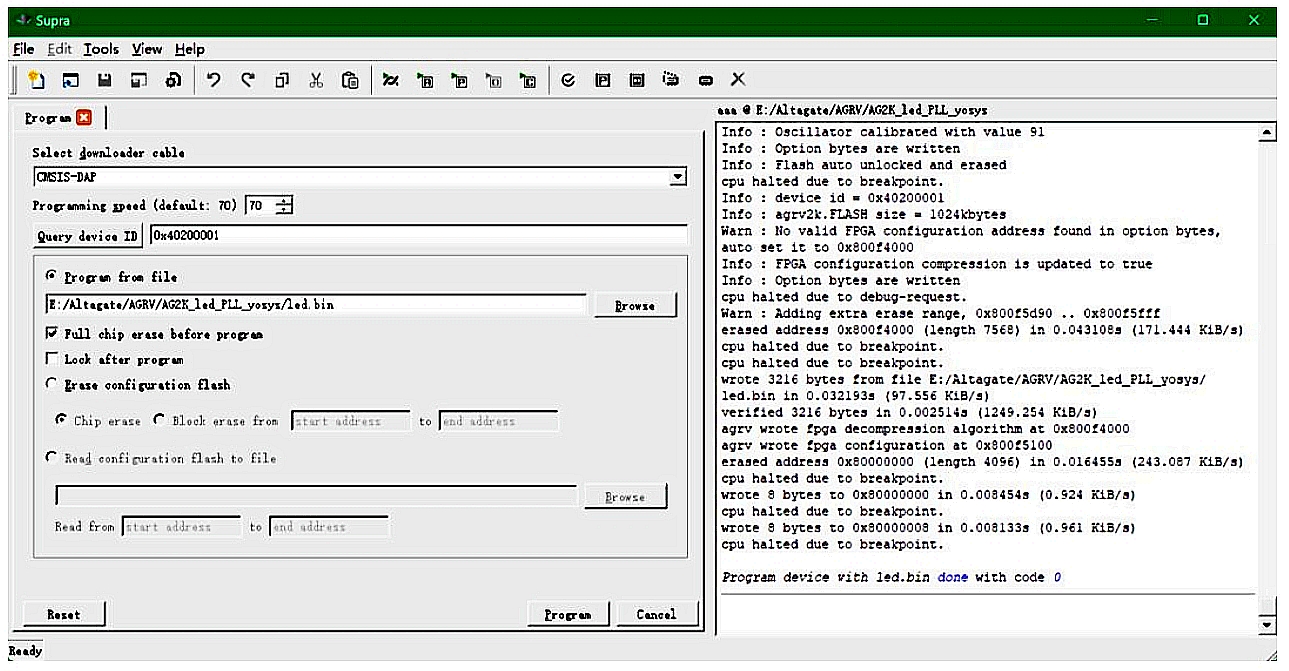Image resolution: width=1289 pixels, height=671 pixels.
Task: Minimize the Supra window
Action: pyautogui.click(x=1152, y=20)
